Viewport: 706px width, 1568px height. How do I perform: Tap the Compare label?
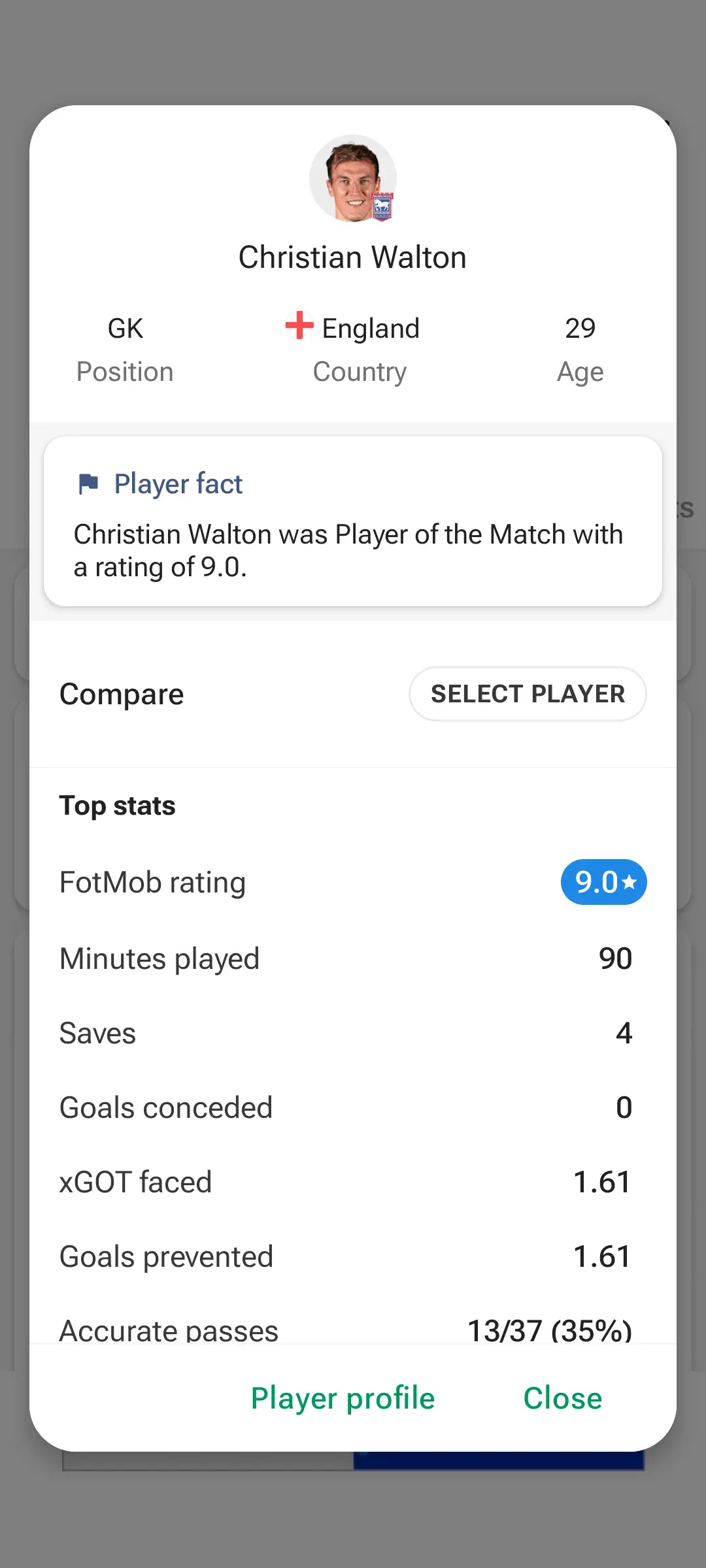[122, 694]
